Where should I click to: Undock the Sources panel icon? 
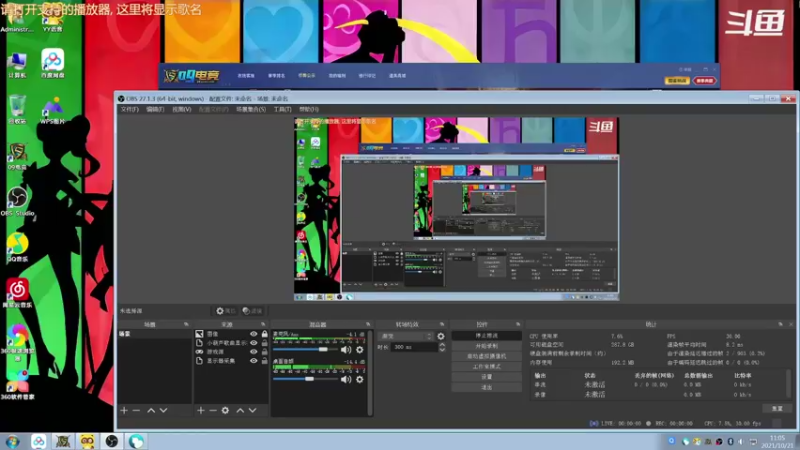[263, 324]
